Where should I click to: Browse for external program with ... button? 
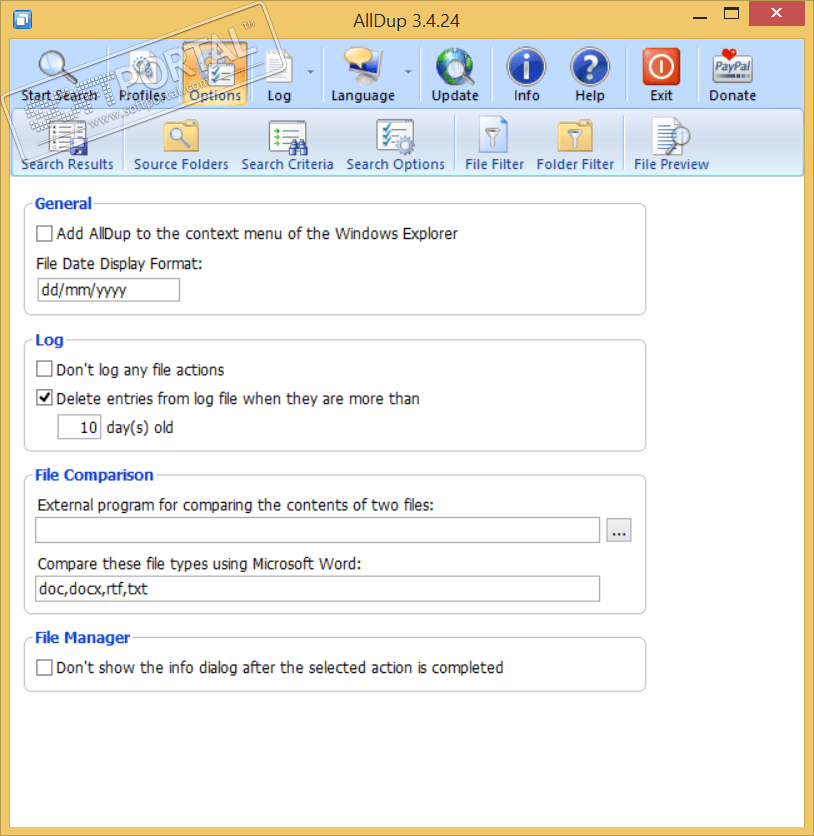click(x=618, y=530)
